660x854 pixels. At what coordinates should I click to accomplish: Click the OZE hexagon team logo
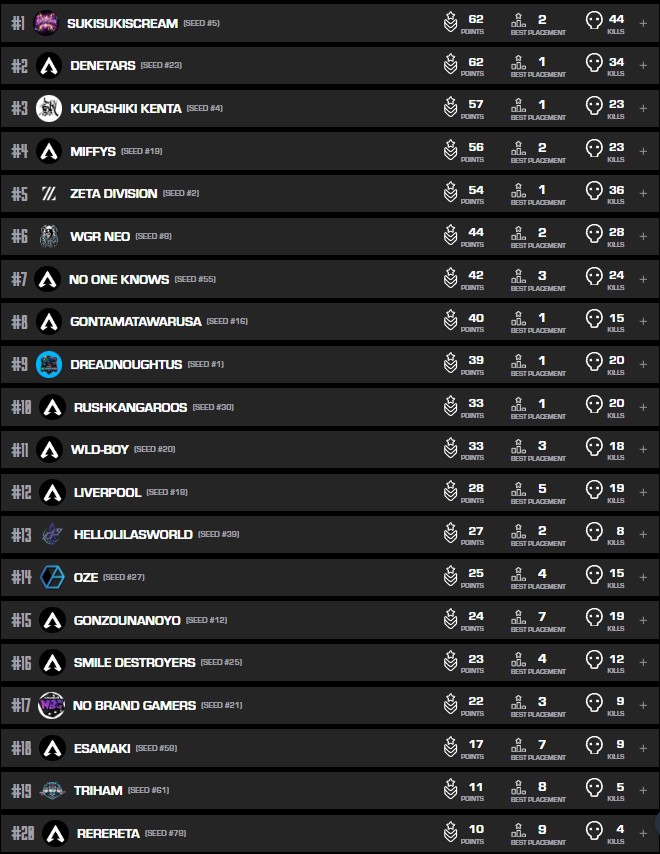click(52, 577)
